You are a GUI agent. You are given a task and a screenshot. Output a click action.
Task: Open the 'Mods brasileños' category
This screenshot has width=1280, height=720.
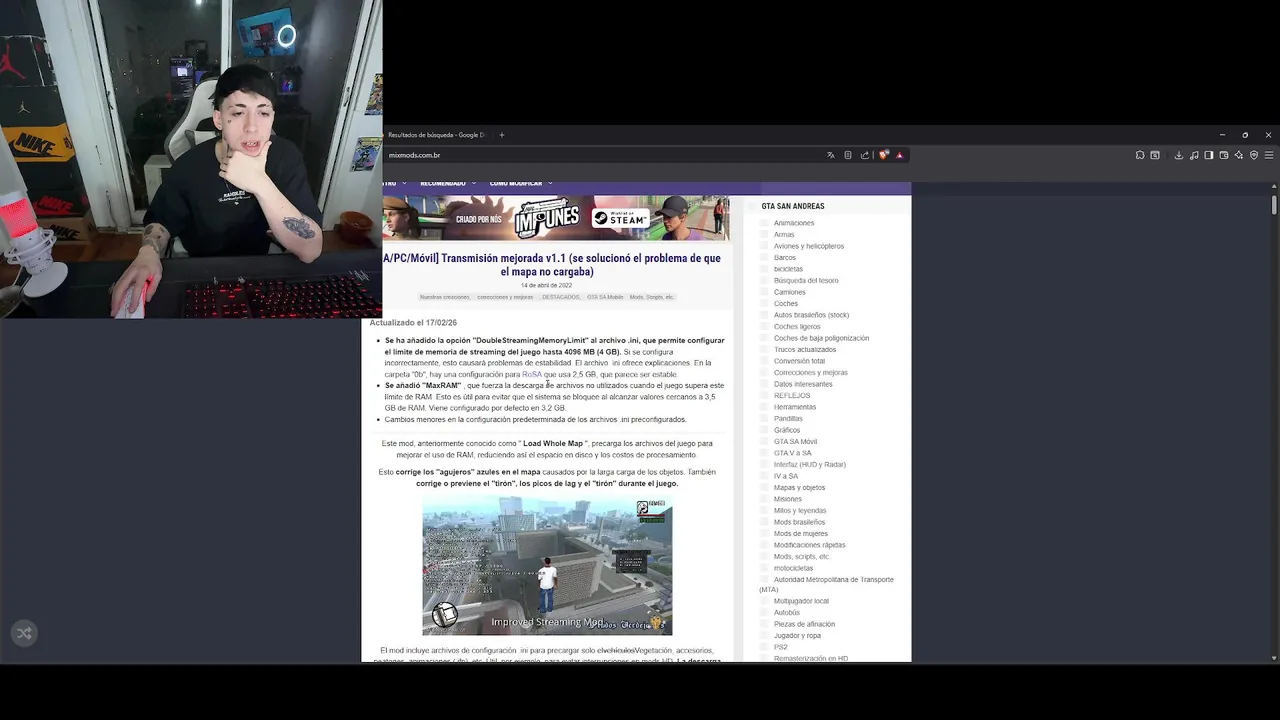click(799, 522)
